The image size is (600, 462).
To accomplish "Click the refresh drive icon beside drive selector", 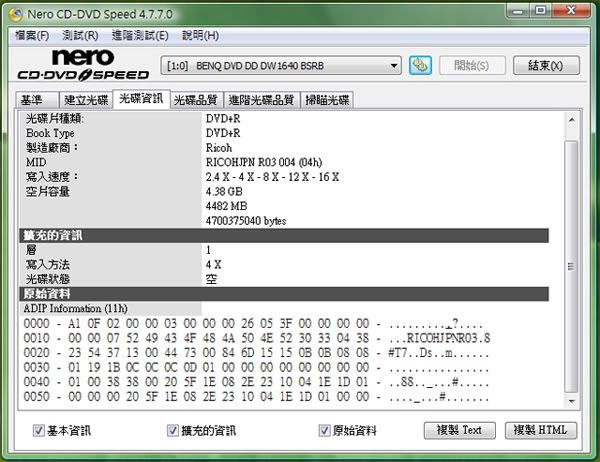I will pyautogui.click(x=420, y=65).
